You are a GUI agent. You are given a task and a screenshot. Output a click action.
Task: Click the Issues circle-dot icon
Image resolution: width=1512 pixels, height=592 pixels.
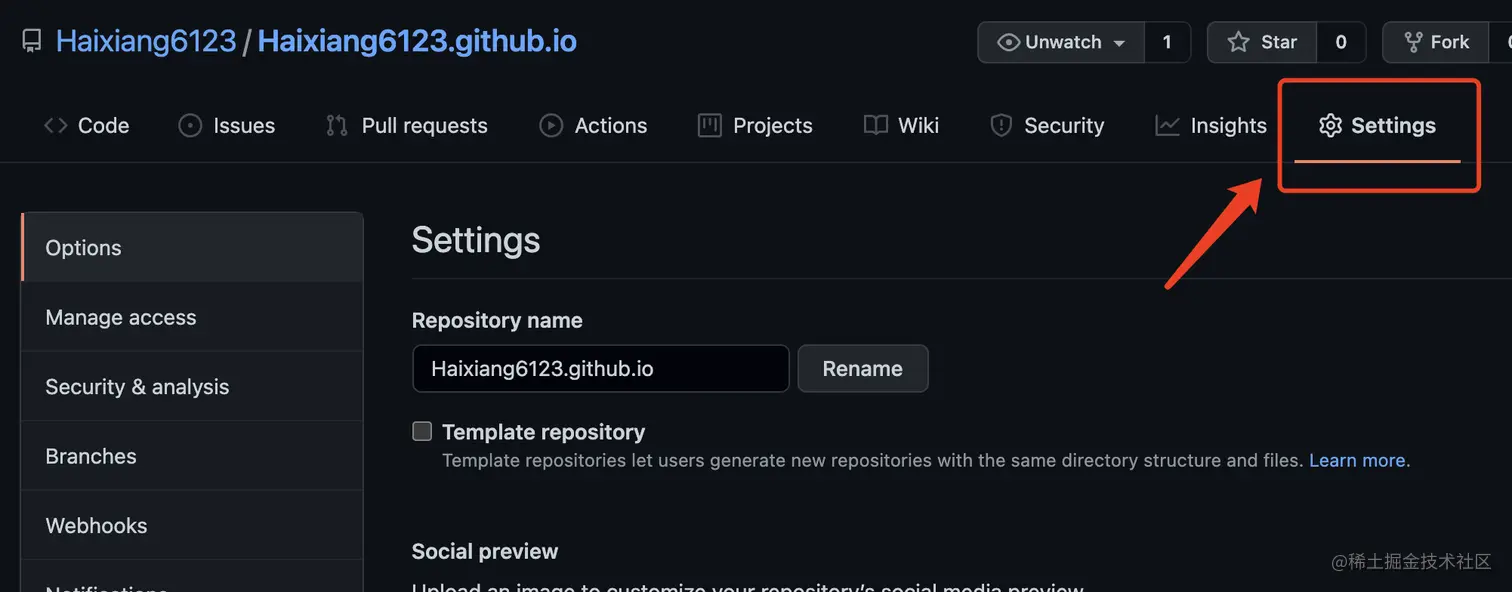pyautogui.click(x=190, y=125)
